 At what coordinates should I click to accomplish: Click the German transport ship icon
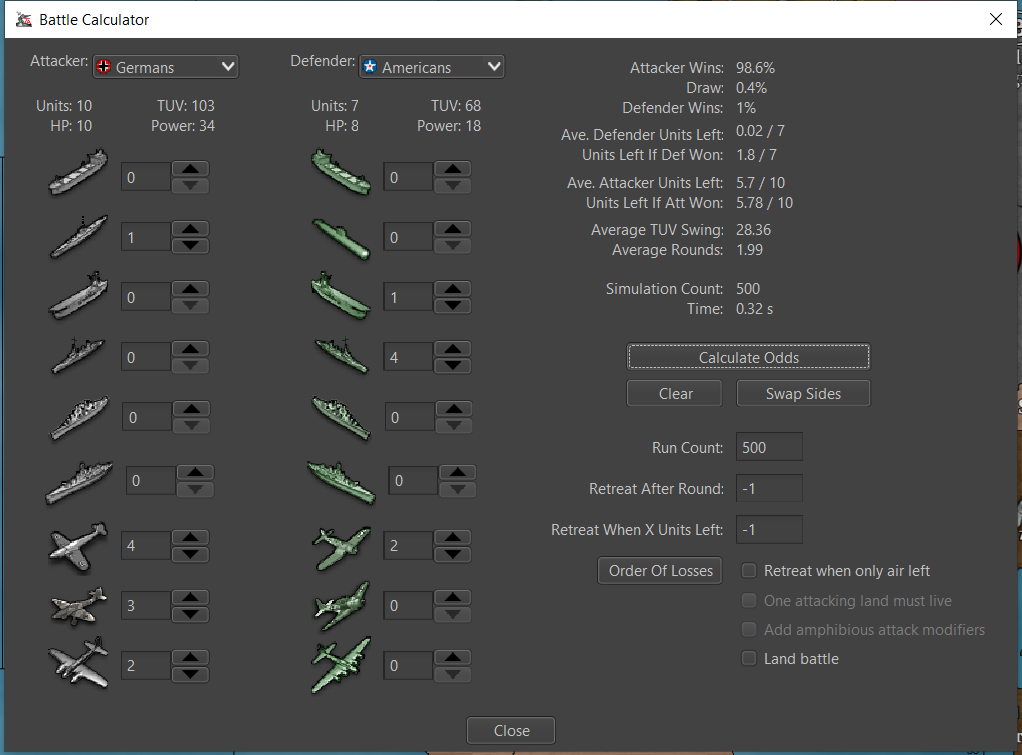pyautogui.click(x=78, y=177)
